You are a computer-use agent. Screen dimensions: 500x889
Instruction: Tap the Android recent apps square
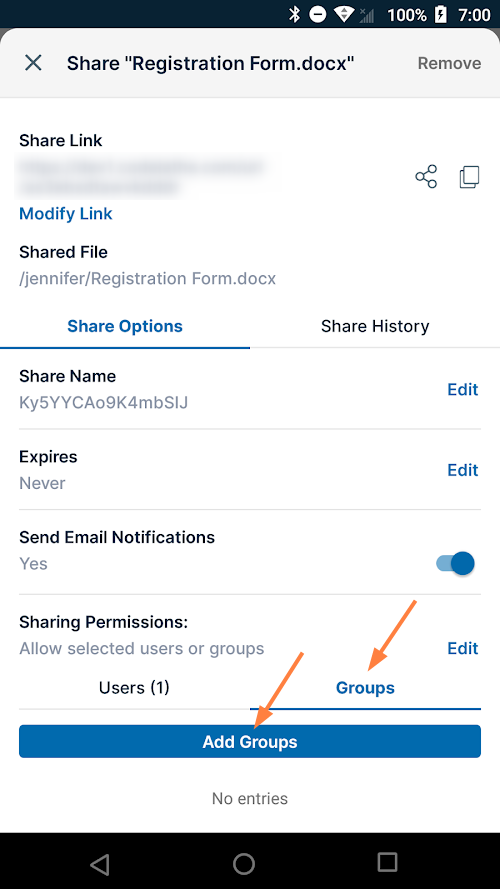pyautogui.click(x=388, y=862)
